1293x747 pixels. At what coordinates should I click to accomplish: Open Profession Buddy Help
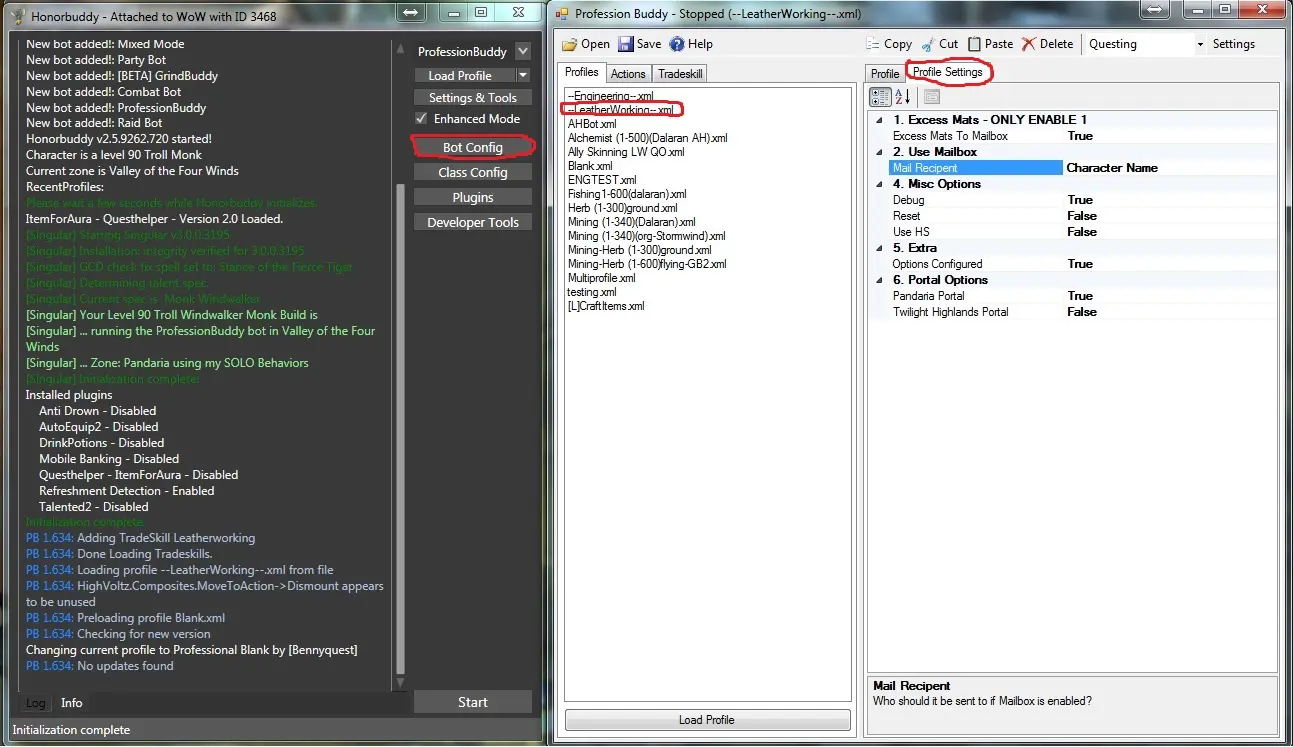691,44
